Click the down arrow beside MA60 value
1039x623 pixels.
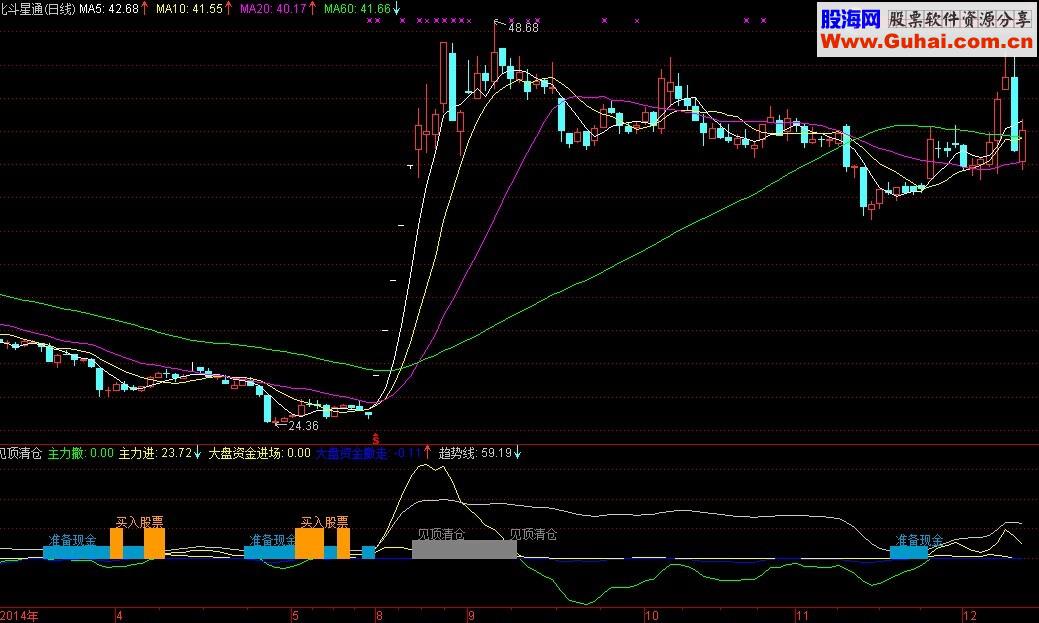point(398,9)
